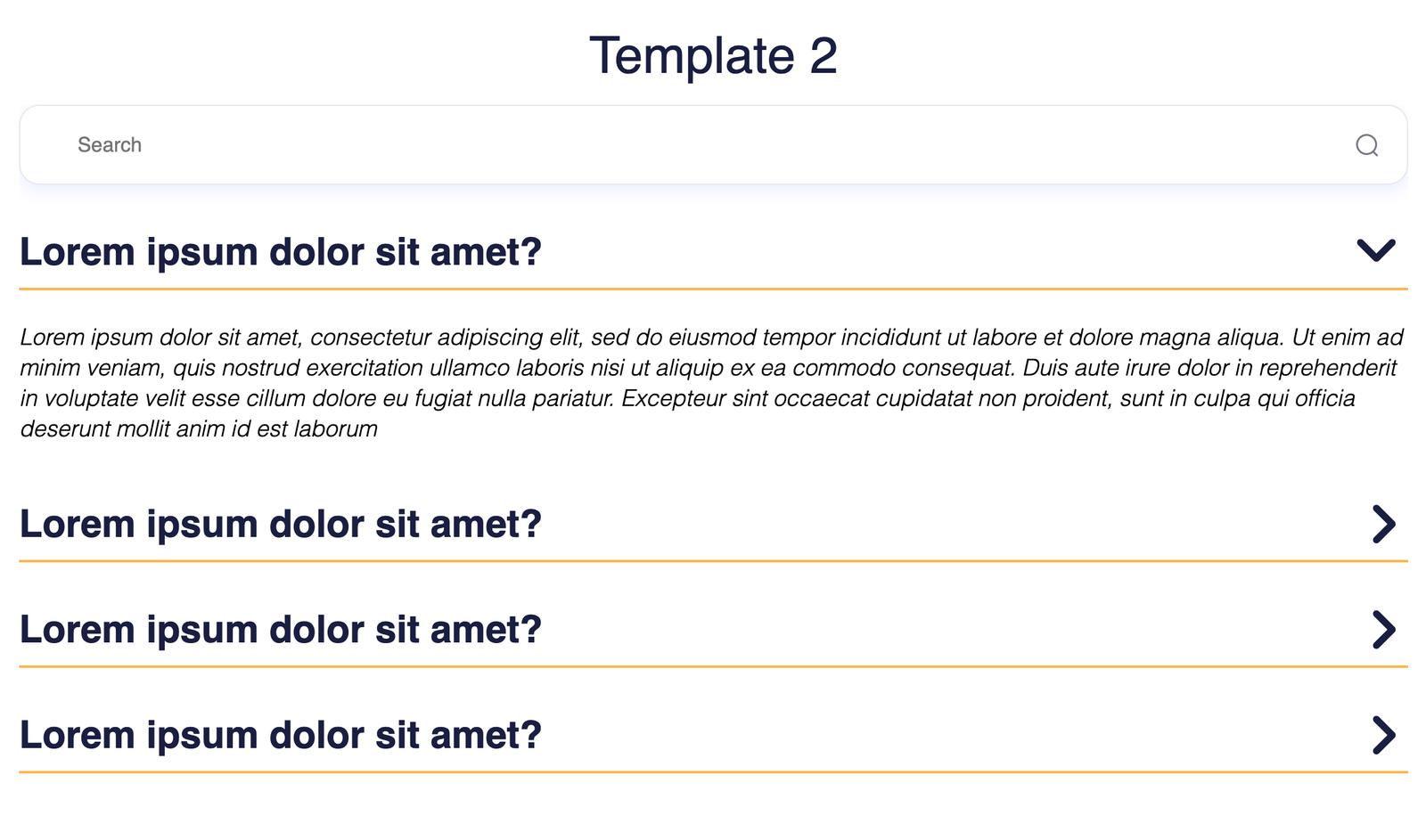Image resolution: width=1426 pixels, height=840 pixels.
Task: Click the right chevron on the third question
Action: (x=1382, y=630)
